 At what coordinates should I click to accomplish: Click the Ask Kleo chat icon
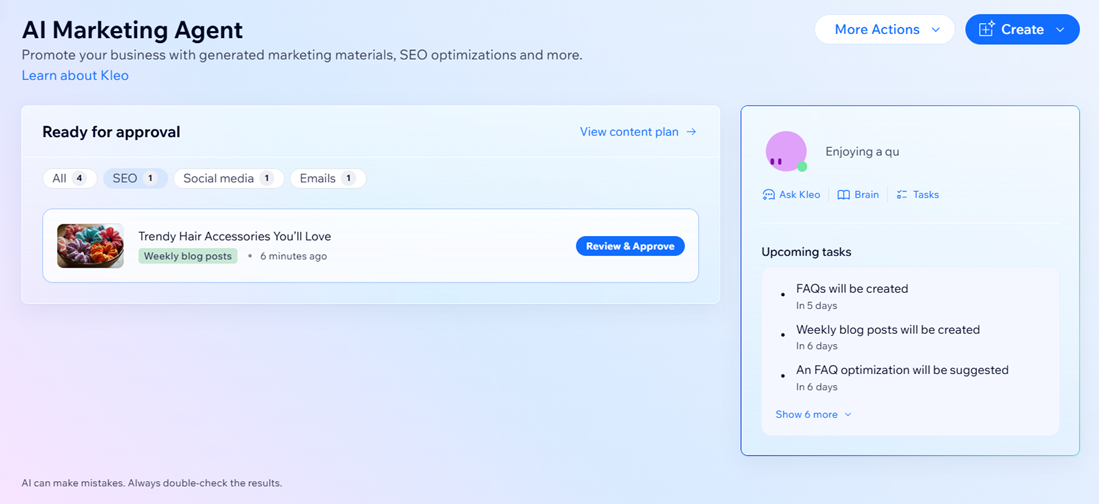[x=768, y=195]
